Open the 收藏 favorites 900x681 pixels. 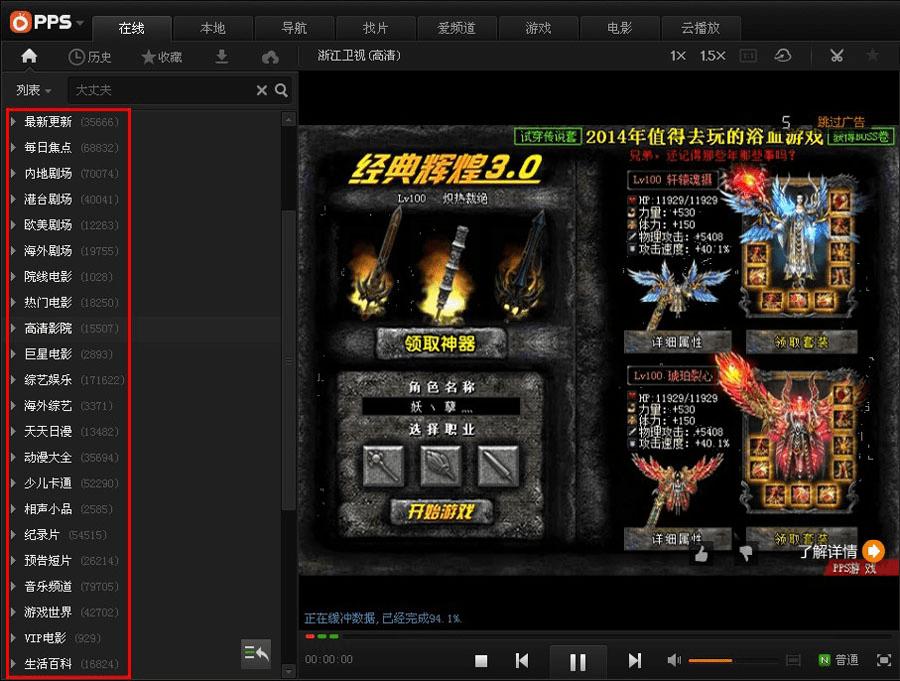[x=162, y=57]
